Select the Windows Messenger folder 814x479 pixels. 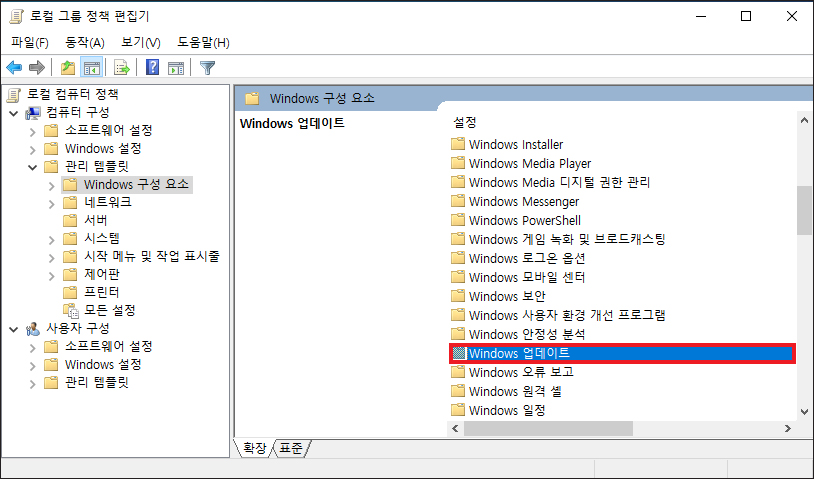(524, 201)
